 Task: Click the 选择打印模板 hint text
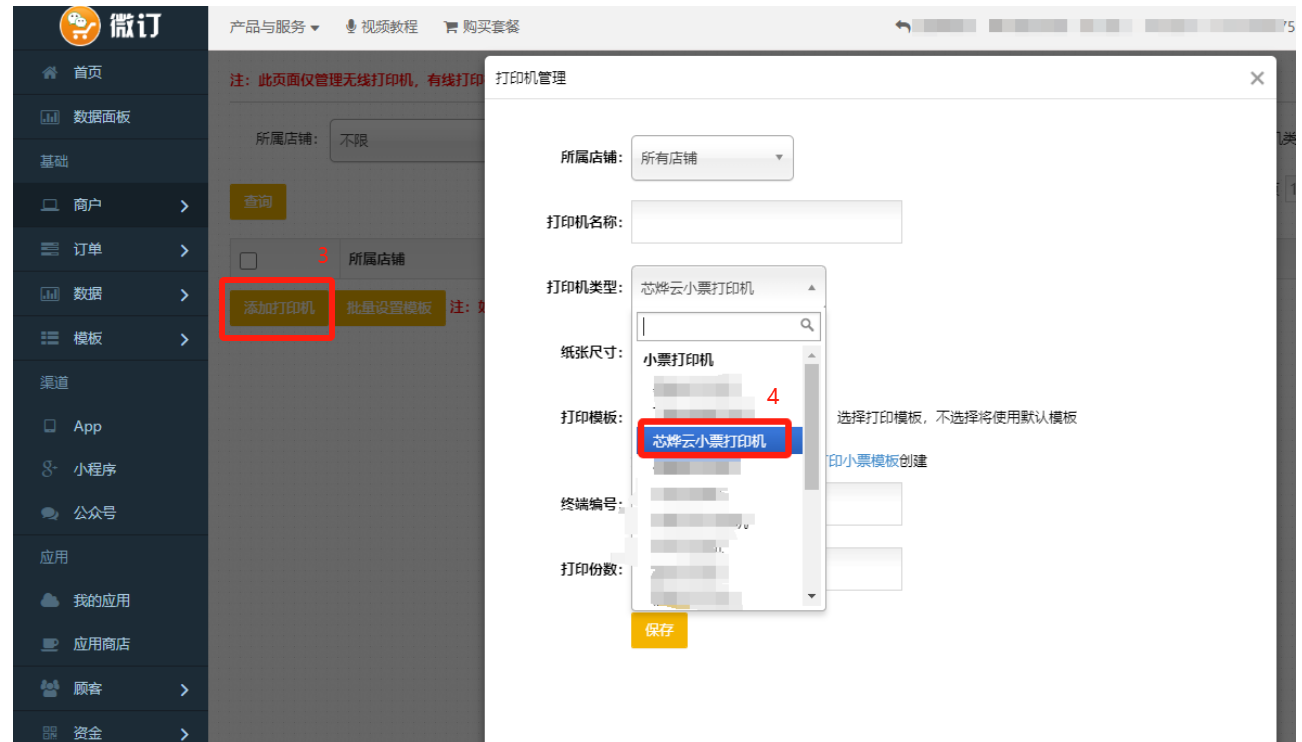(x=957, y=418)
